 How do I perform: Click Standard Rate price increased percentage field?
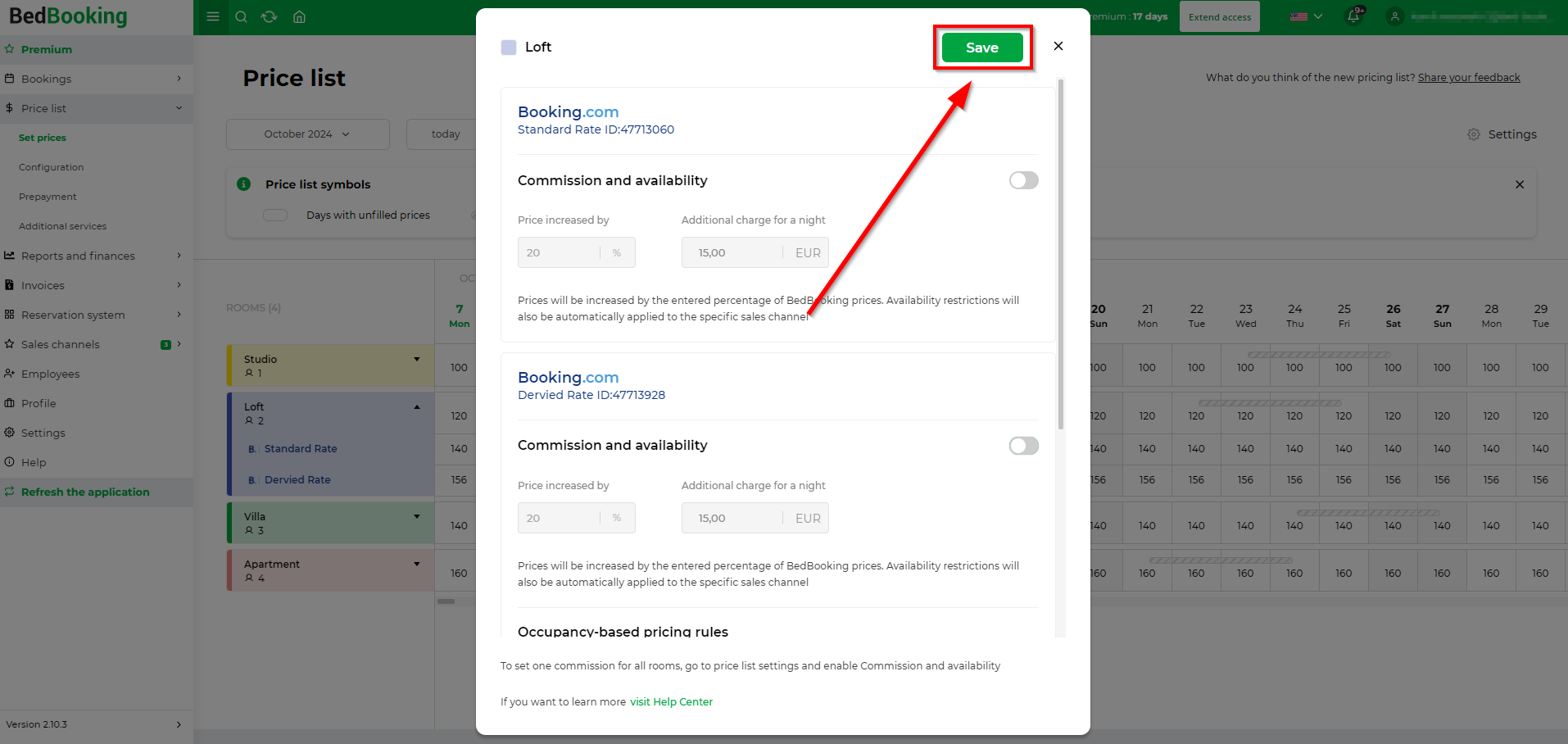pyautogui.click(x=577, y=252)
